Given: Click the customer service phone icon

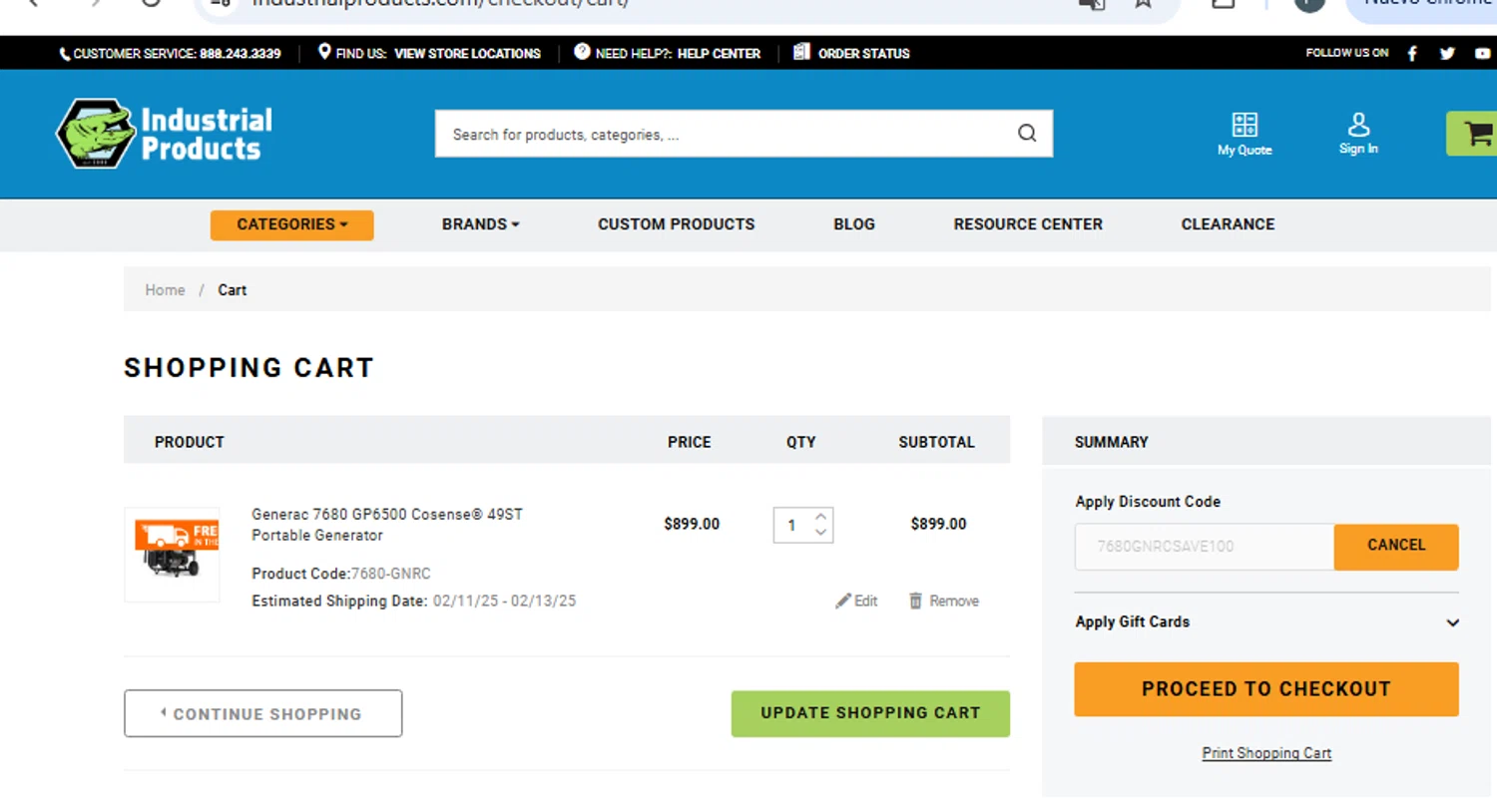Looking at the screenshot, I should (65, 54).
